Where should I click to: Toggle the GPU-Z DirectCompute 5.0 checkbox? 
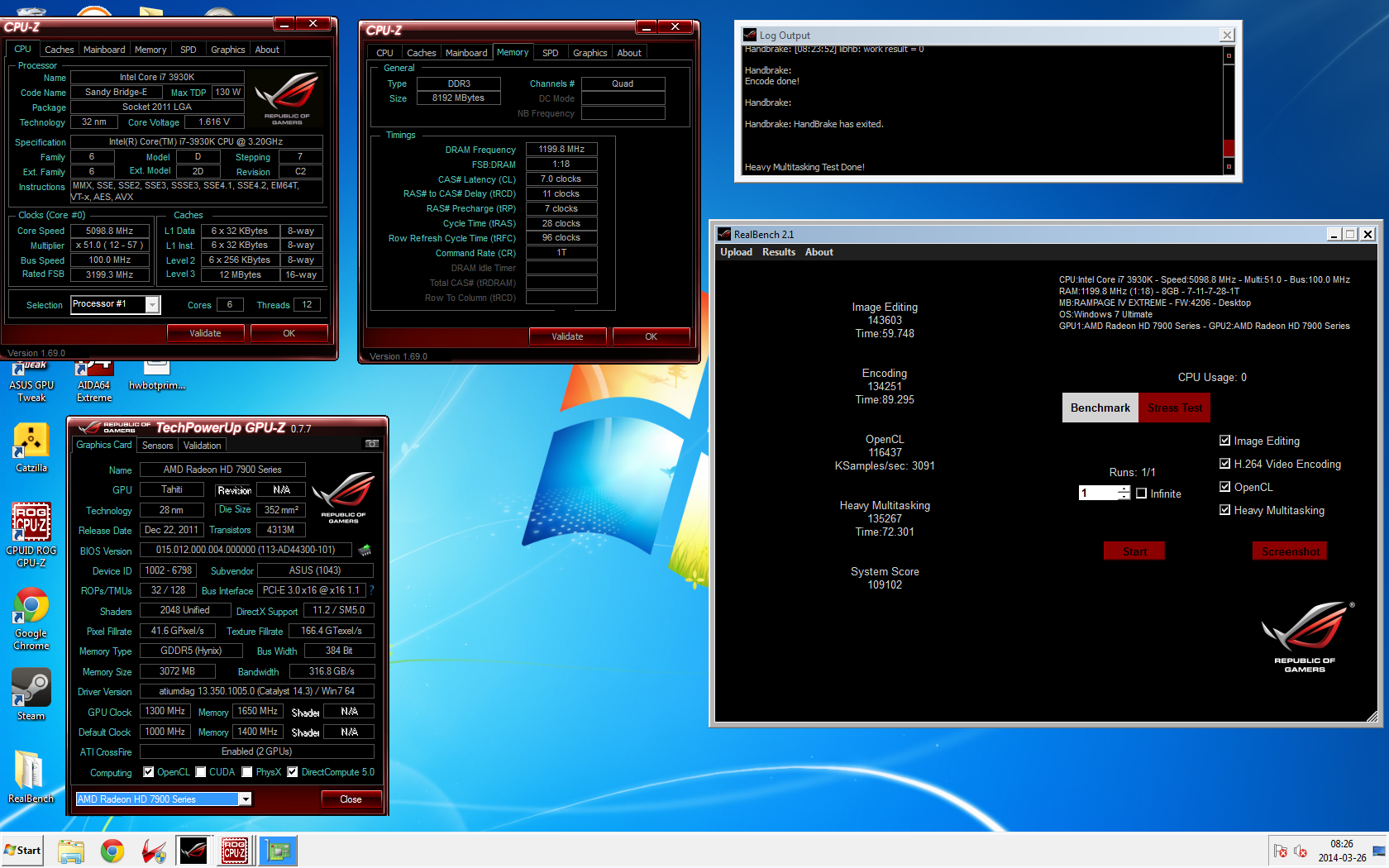coord(293,772)
